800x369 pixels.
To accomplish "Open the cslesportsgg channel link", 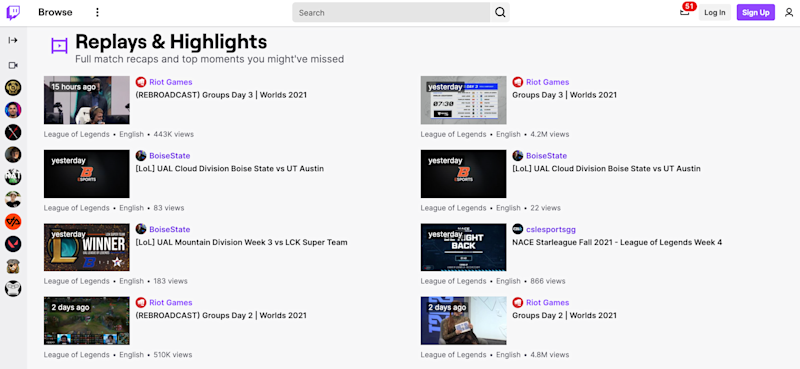I will (551, 229).
